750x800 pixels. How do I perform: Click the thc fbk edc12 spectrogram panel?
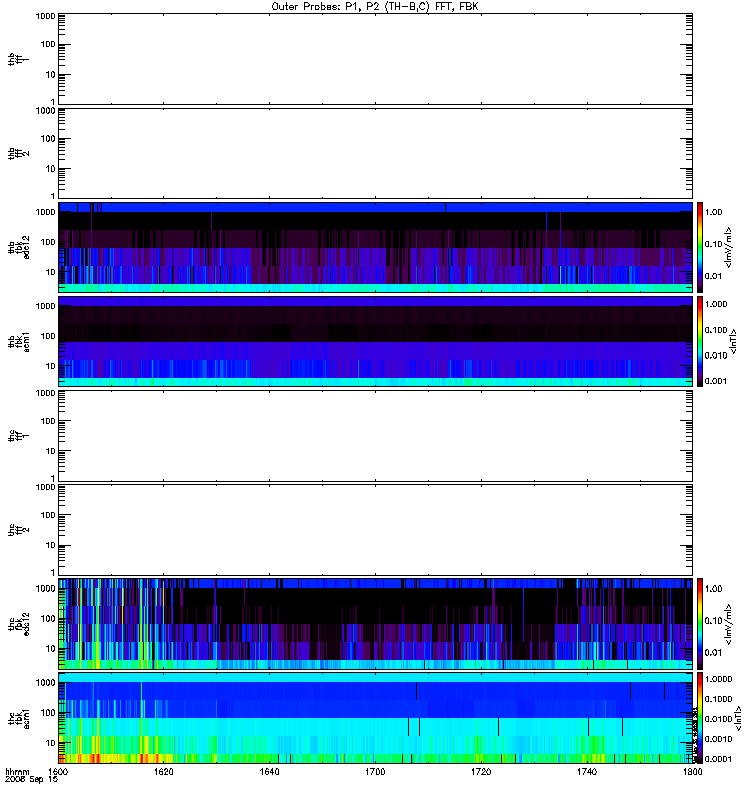376,624
